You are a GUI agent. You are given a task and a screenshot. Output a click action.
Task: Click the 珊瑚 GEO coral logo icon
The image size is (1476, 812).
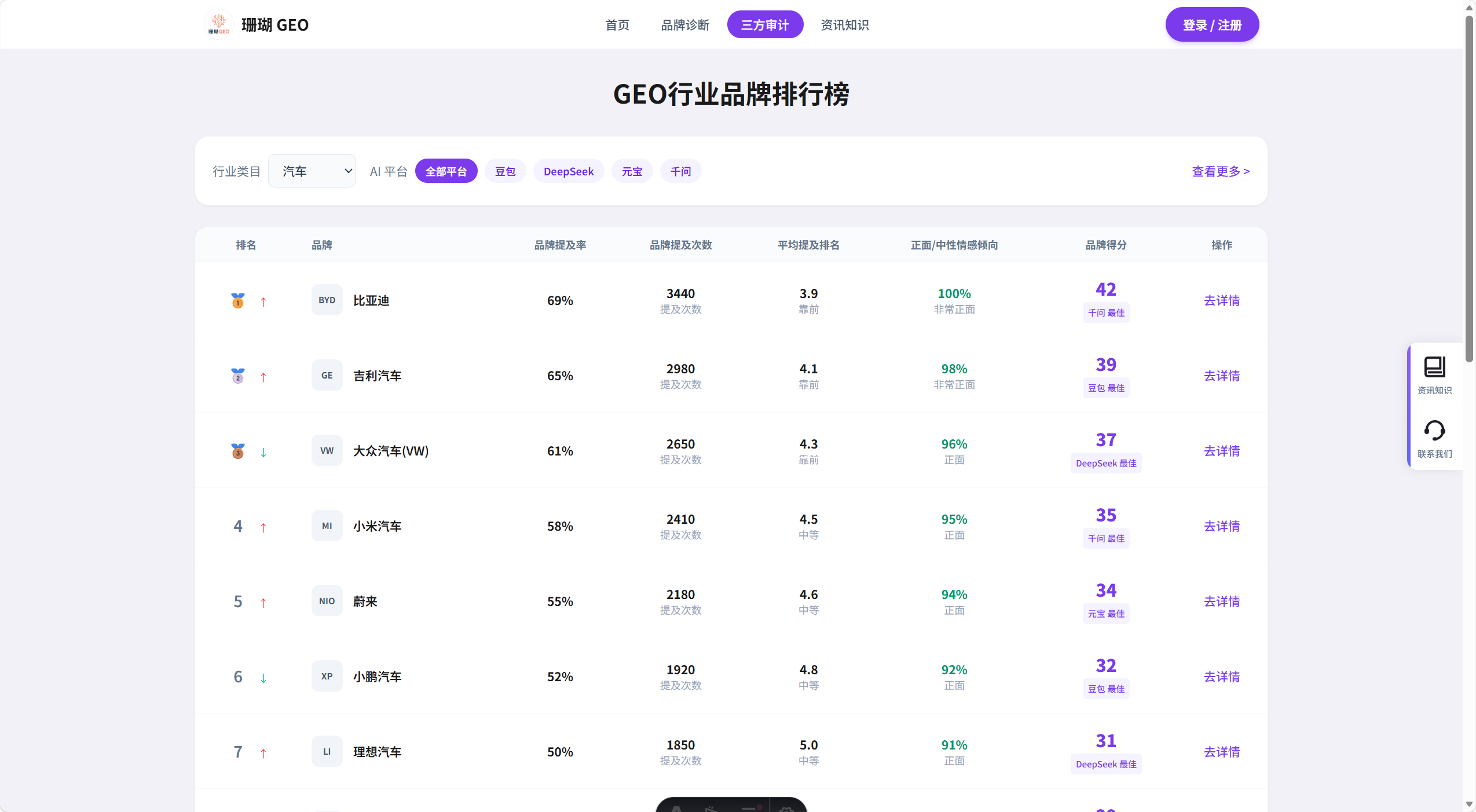(219, 24)
